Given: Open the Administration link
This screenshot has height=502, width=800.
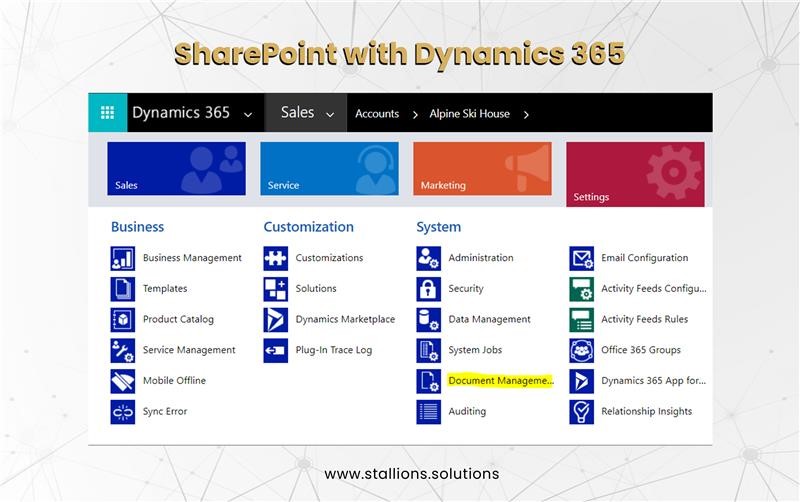Looking at the screenshot, I should (481, 258).
